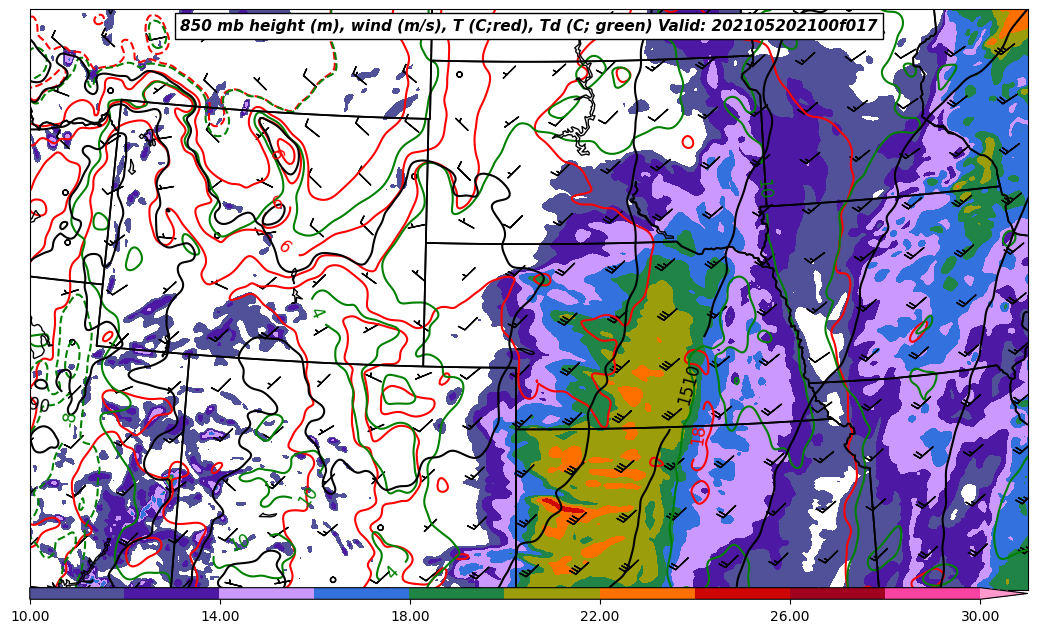Click the 26.00 colorbar tick label

pos(790,616)
